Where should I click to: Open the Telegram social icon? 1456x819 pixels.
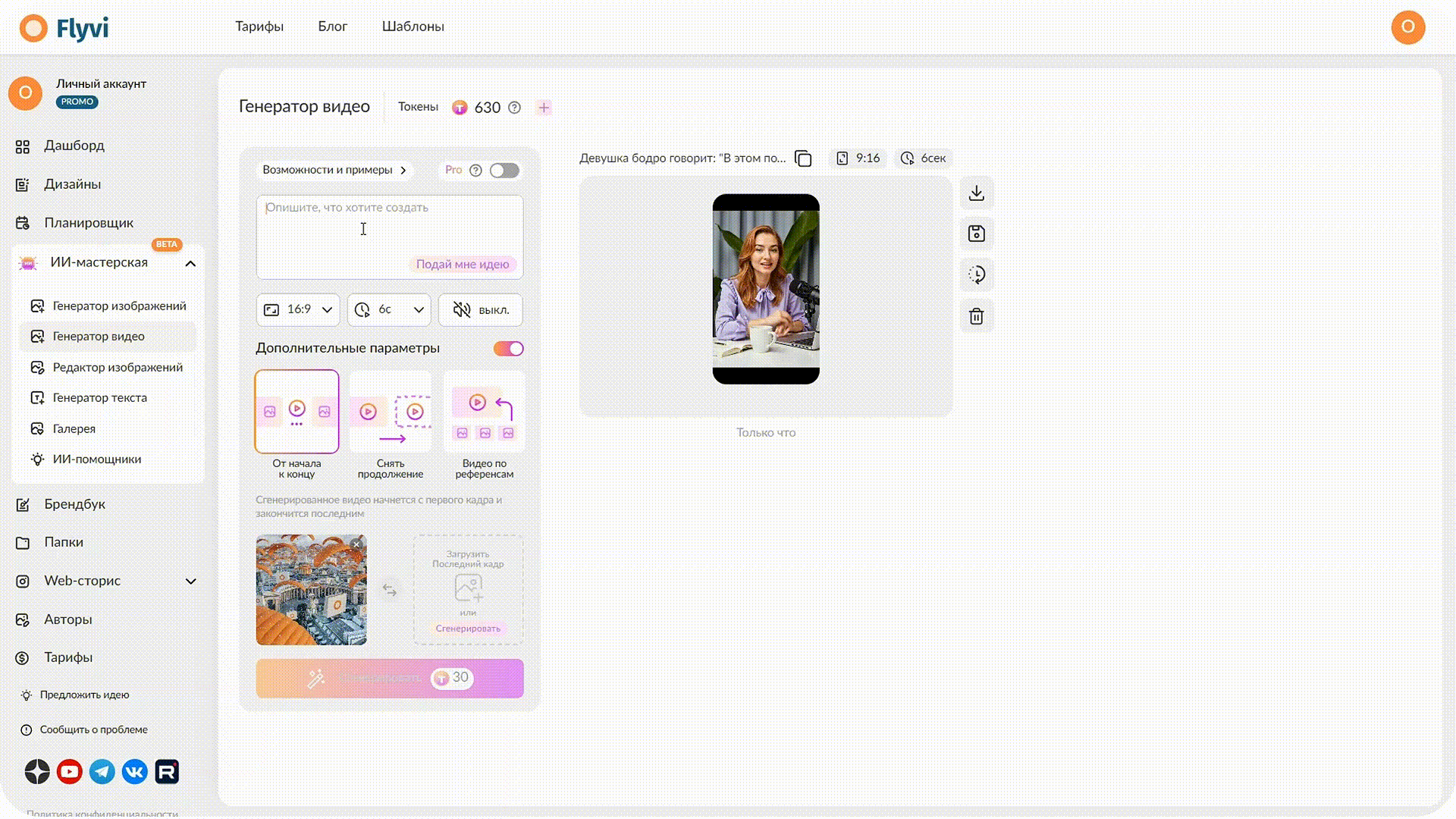coord(102,772)
